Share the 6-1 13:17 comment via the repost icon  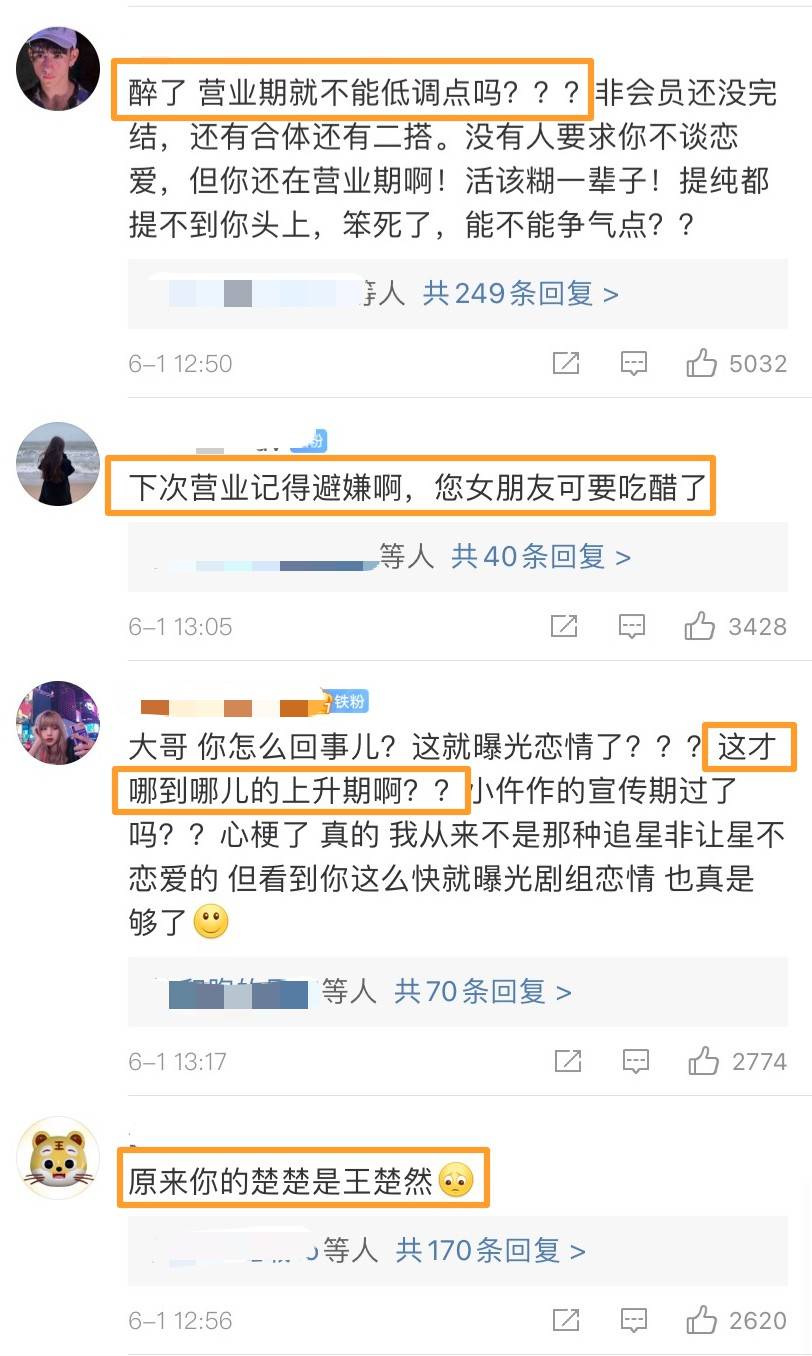567,1060
